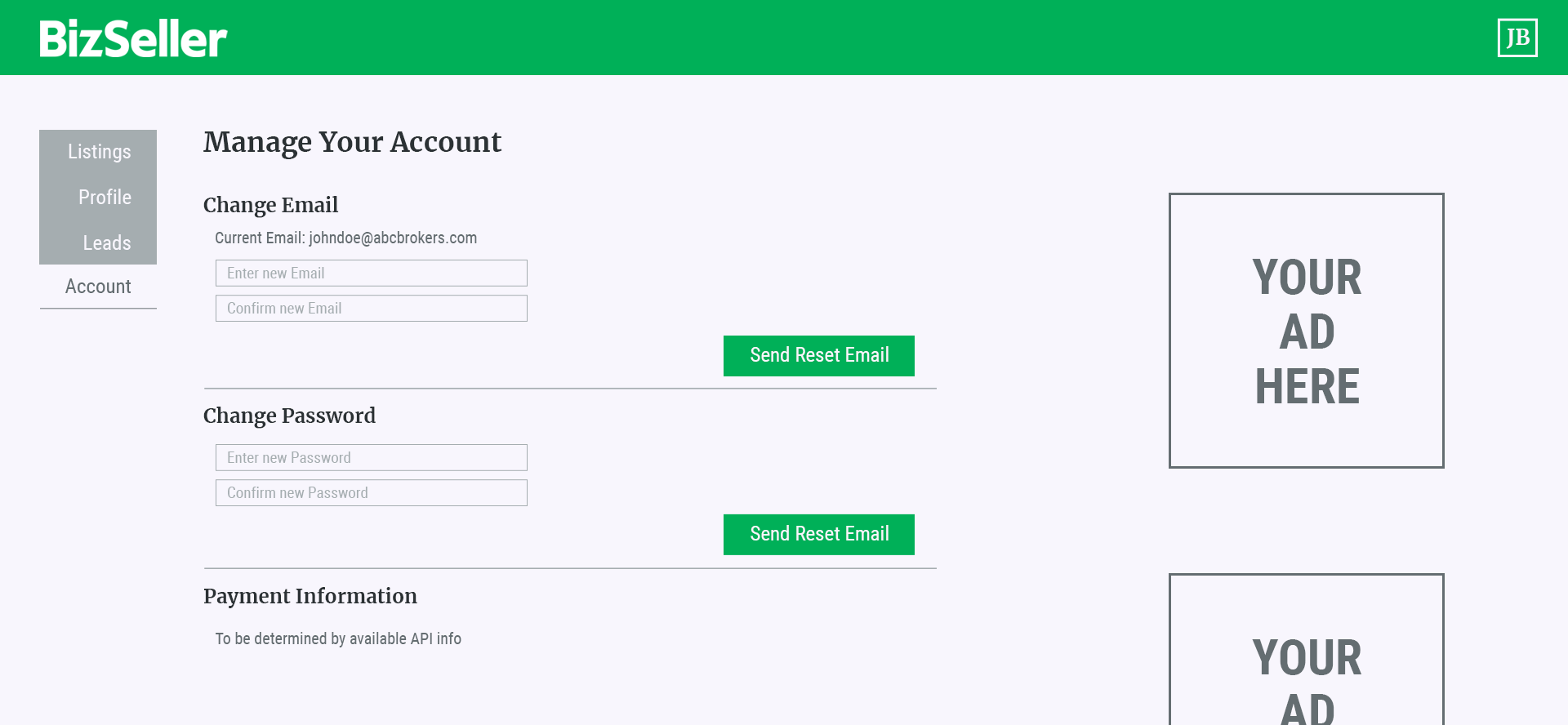
Task: Open the top YOUR AD HERE banner
Action: tap(1307, 331)
